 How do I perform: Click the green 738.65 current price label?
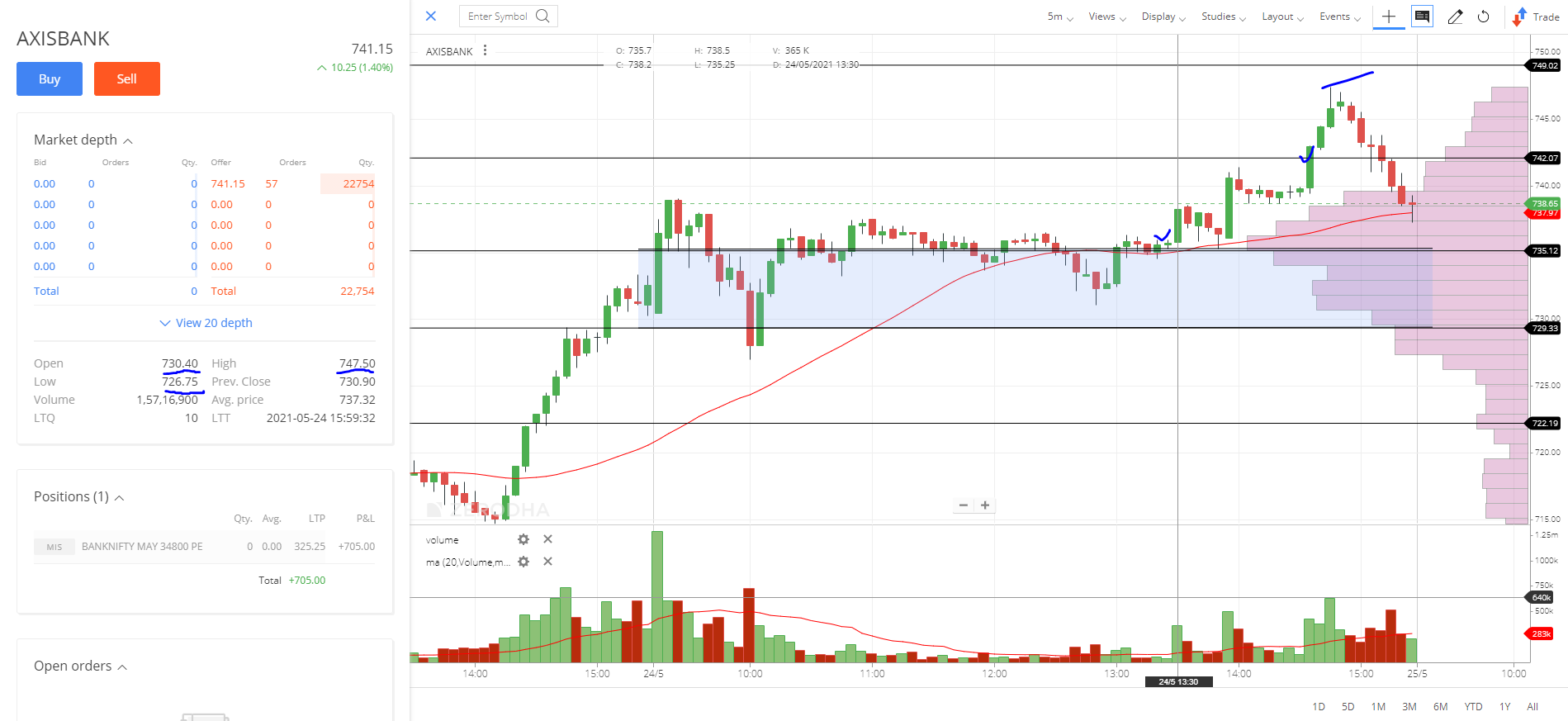pos(1543,203)
